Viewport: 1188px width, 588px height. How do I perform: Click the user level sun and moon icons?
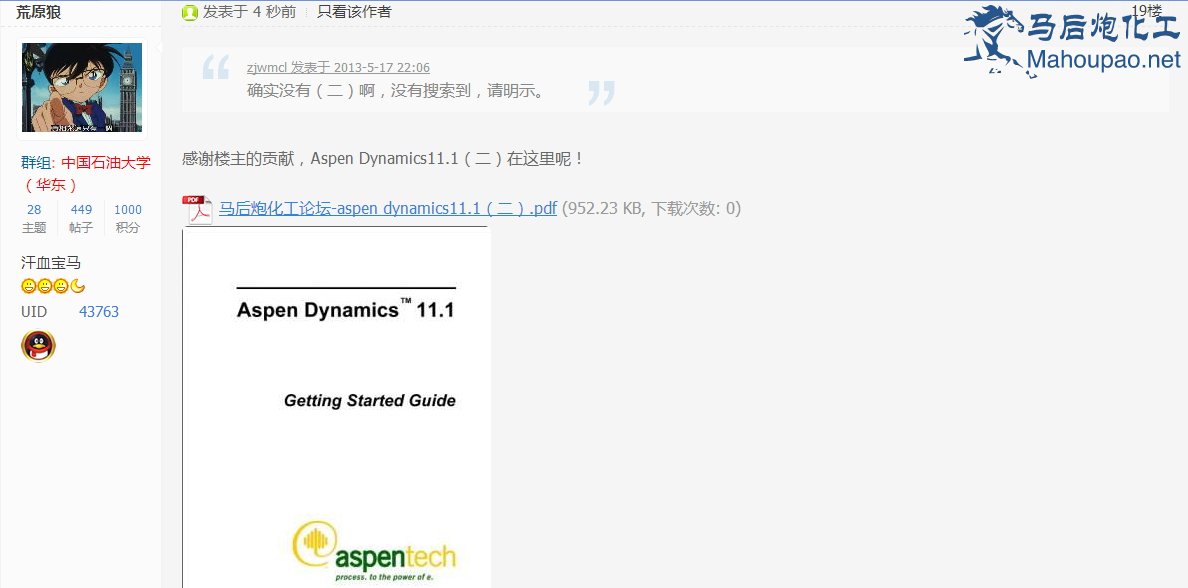pyautogui.click(x=53, y=287)
